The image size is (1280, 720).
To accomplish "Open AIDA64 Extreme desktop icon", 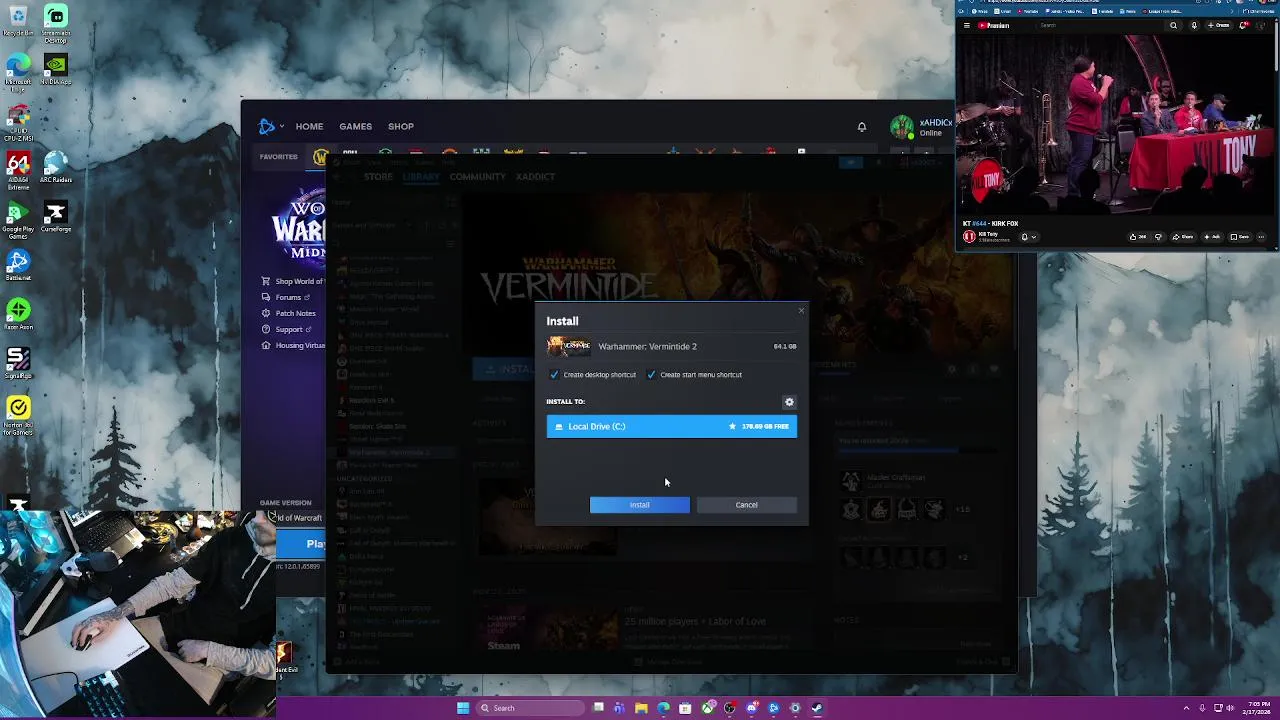I will point(18,169).
